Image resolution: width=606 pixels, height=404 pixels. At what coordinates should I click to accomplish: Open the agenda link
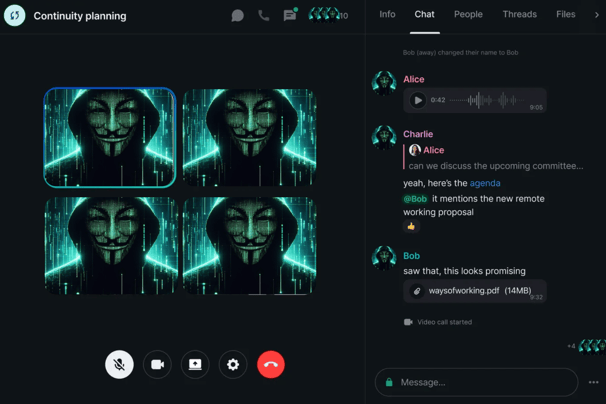click(x=485, y=183)
